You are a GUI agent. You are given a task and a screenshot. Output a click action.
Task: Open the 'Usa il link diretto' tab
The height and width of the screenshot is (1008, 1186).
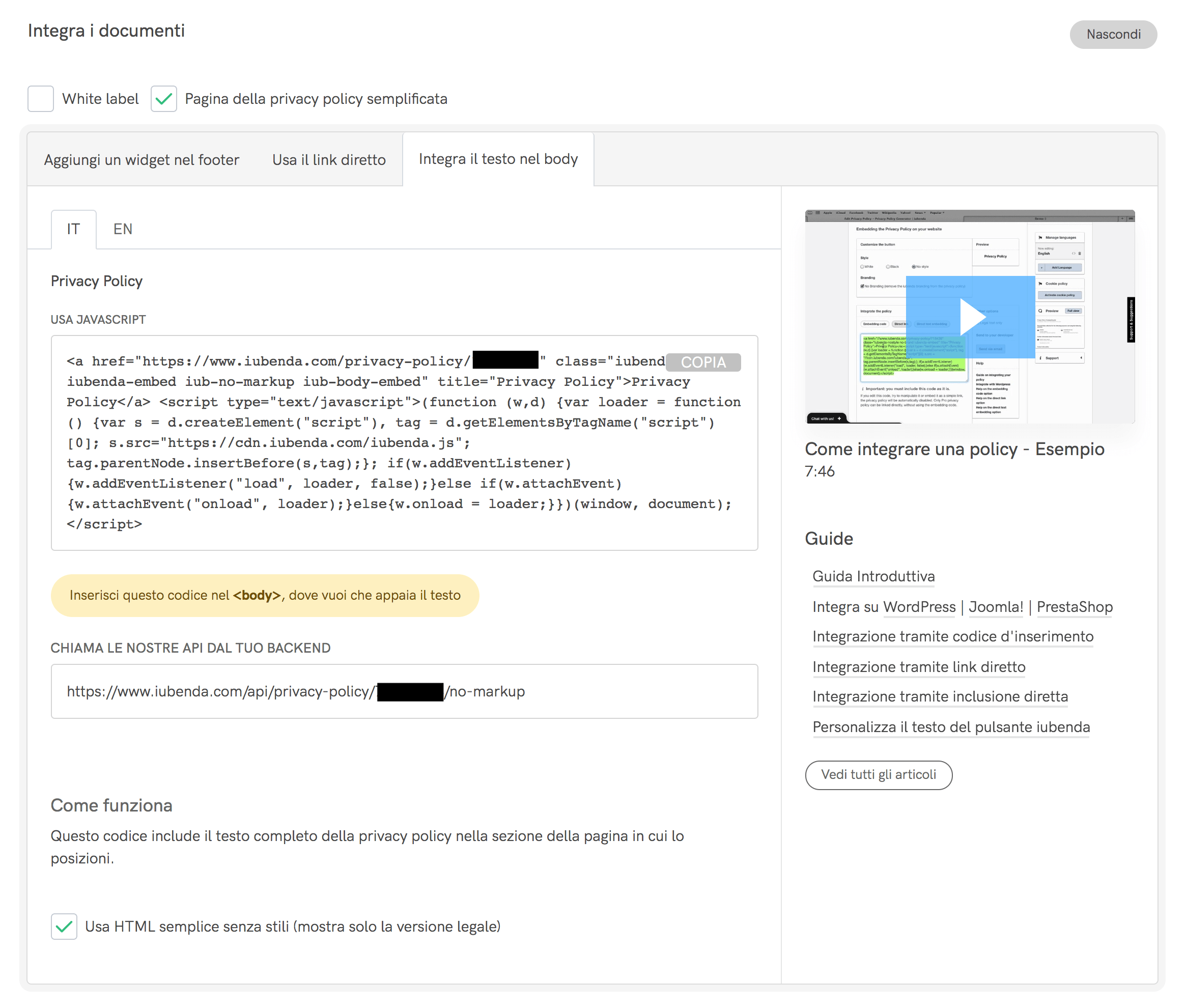point(328,160)
